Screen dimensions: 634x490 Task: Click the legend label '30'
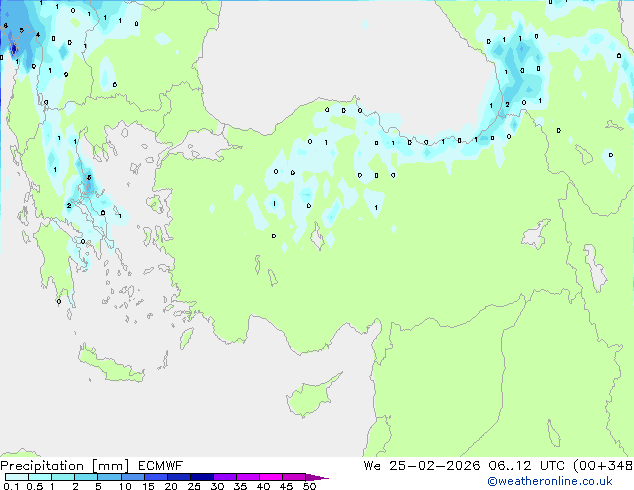click(217, 486)
